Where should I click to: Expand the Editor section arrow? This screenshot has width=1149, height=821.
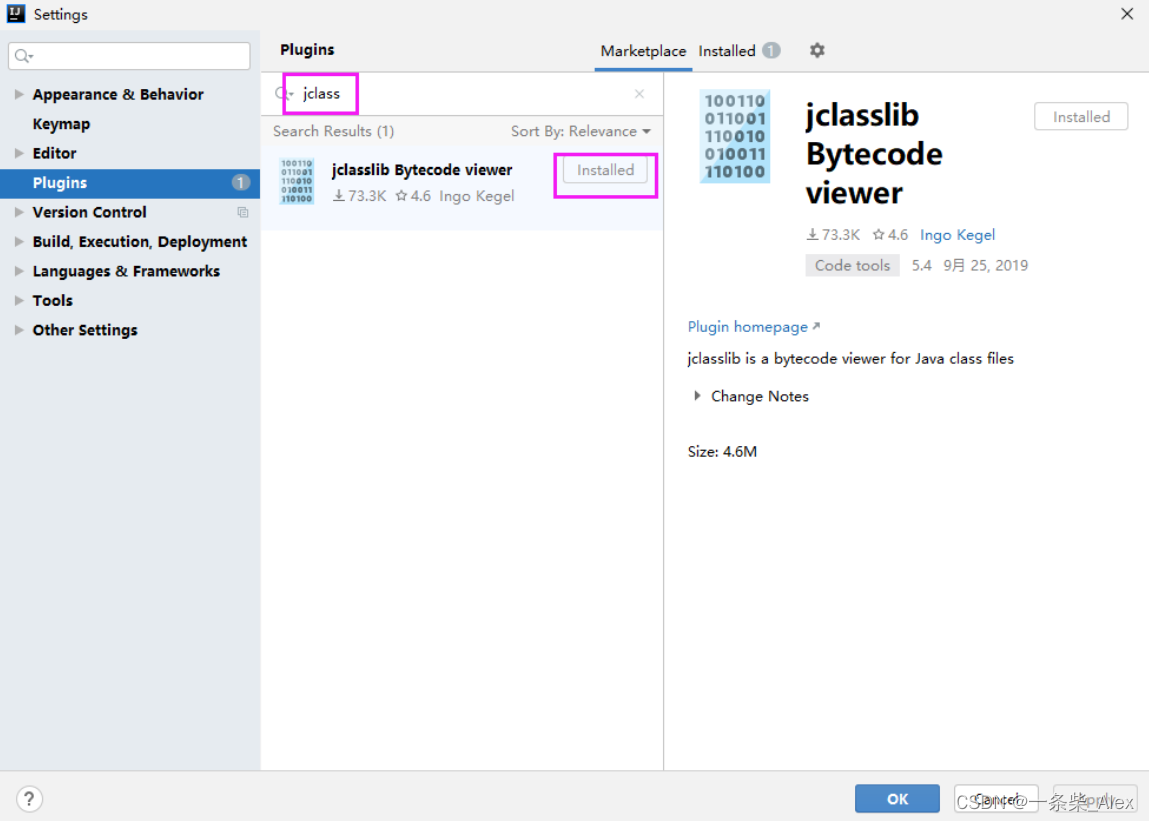(x=19, y=152)
